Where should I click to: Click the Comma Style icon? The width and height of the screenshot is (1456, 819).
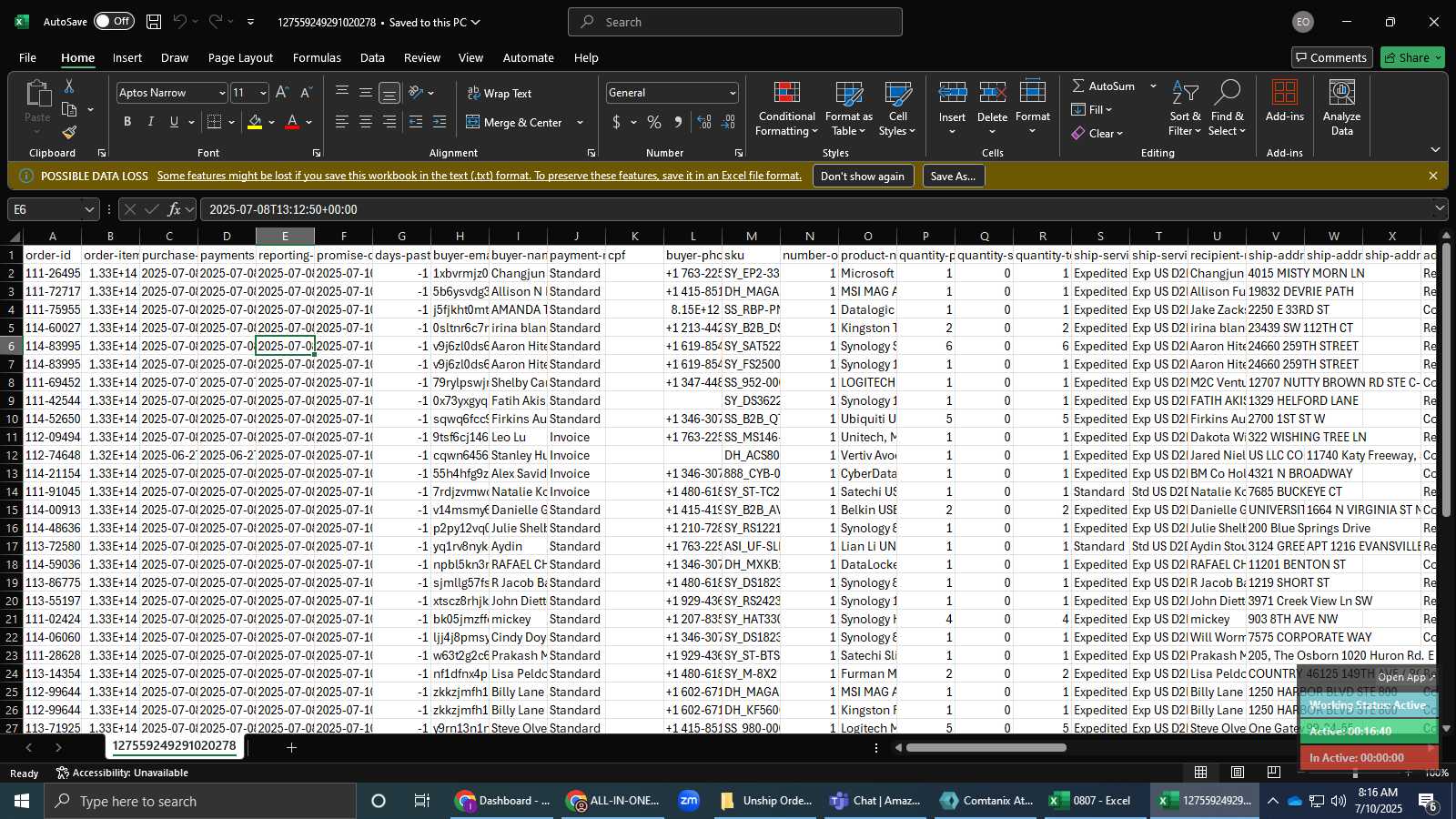[678, 122]
